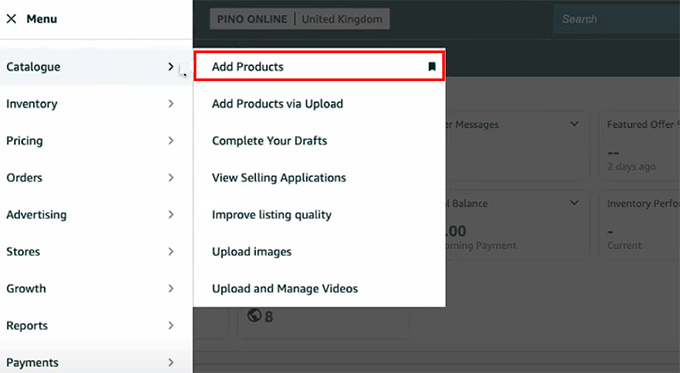Open the Orders menu section
This screenshot has width=680, height=373.
coord(96,177)
